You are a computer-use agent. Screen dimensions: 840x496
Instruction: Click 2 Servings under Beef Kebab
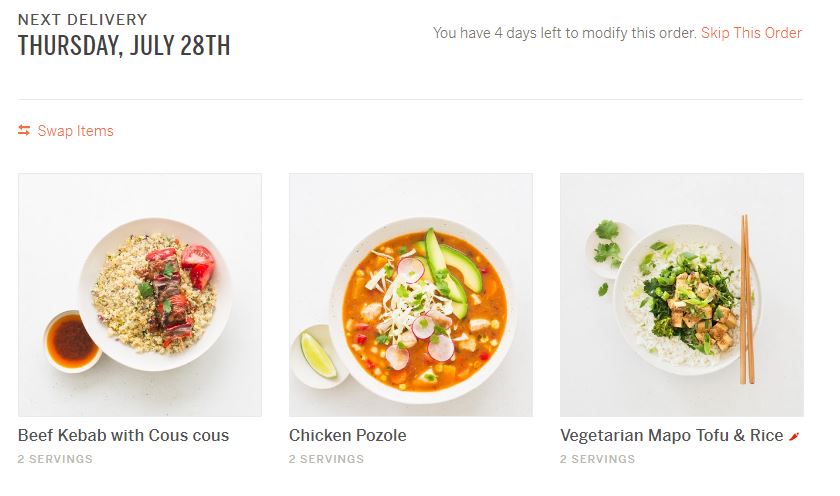click(x=55, y=460)
